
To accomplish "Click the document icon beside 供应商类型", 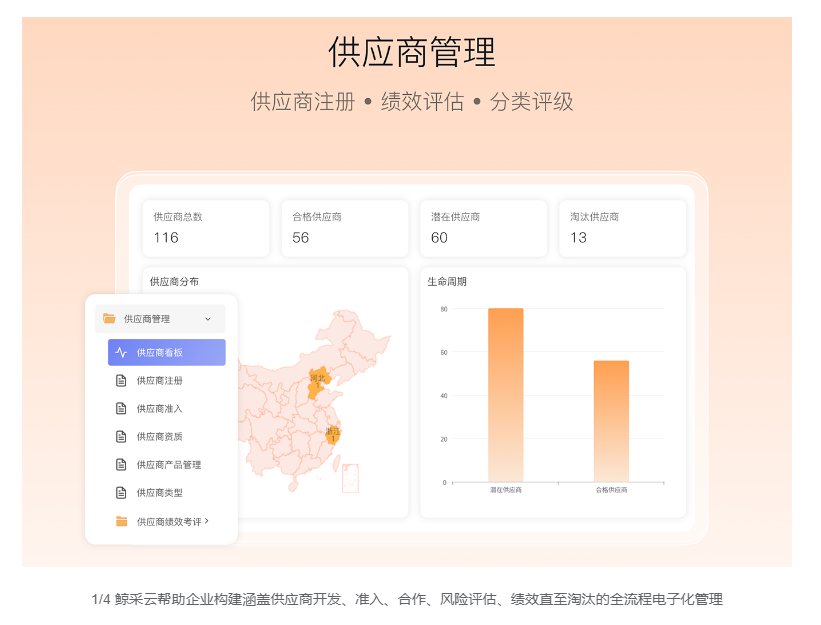I will click(x=121, y=492).
